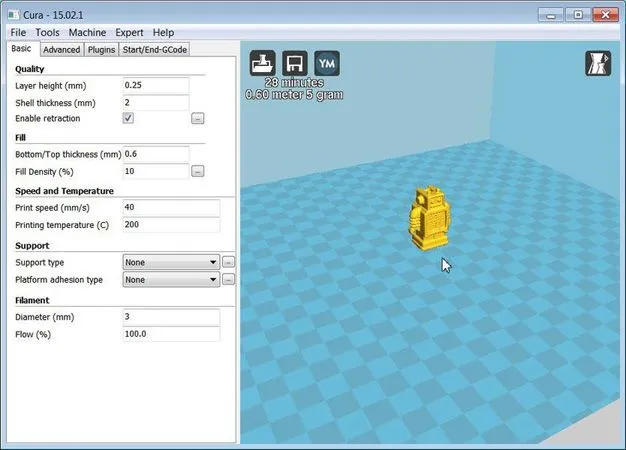Click the '0.60 meter 5 gram' text
The image size is (626, 450).
(294, 95)
